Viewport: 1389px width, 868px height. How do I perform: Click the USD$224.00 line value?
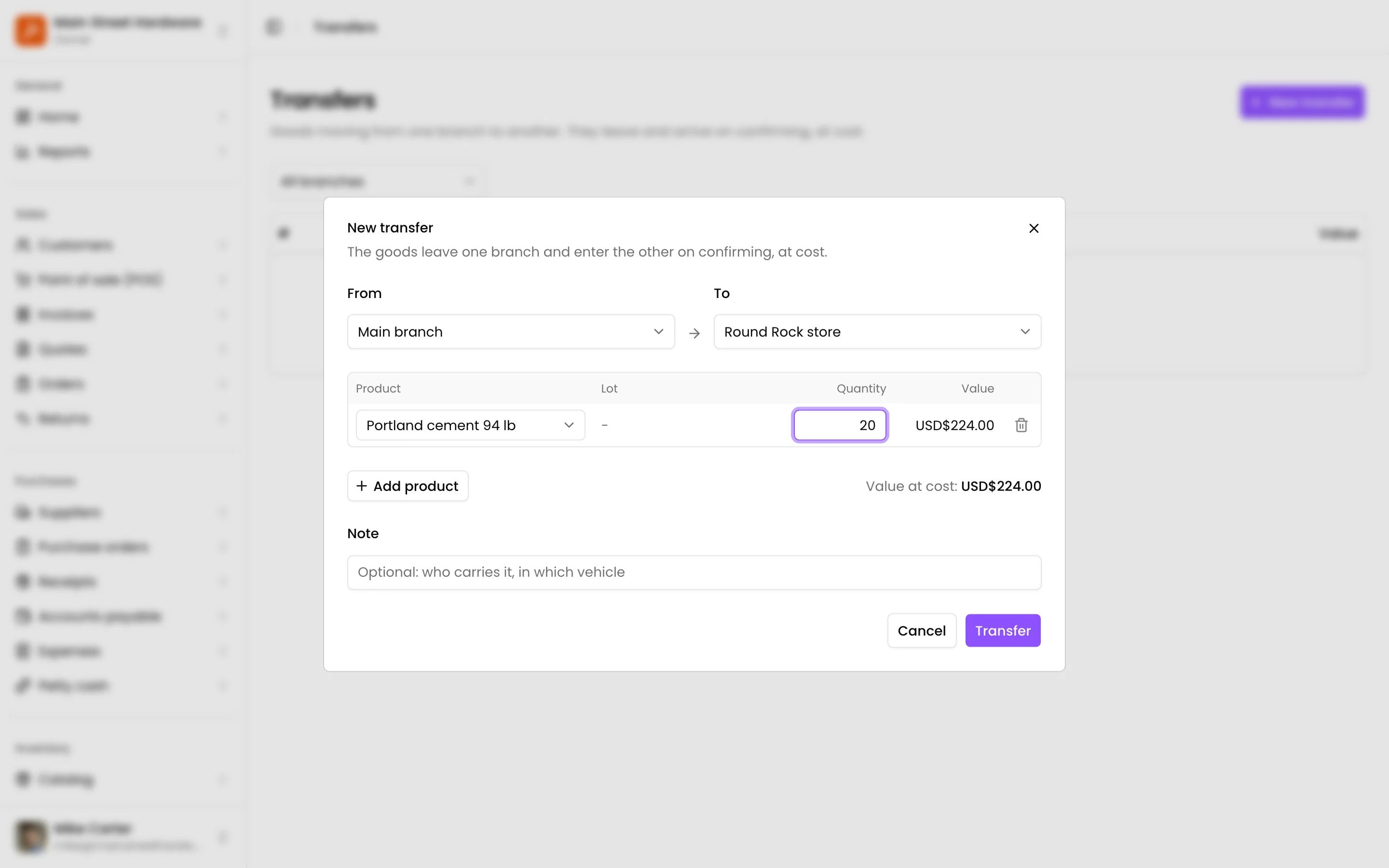pyautogui.click(x=954, y=425)
